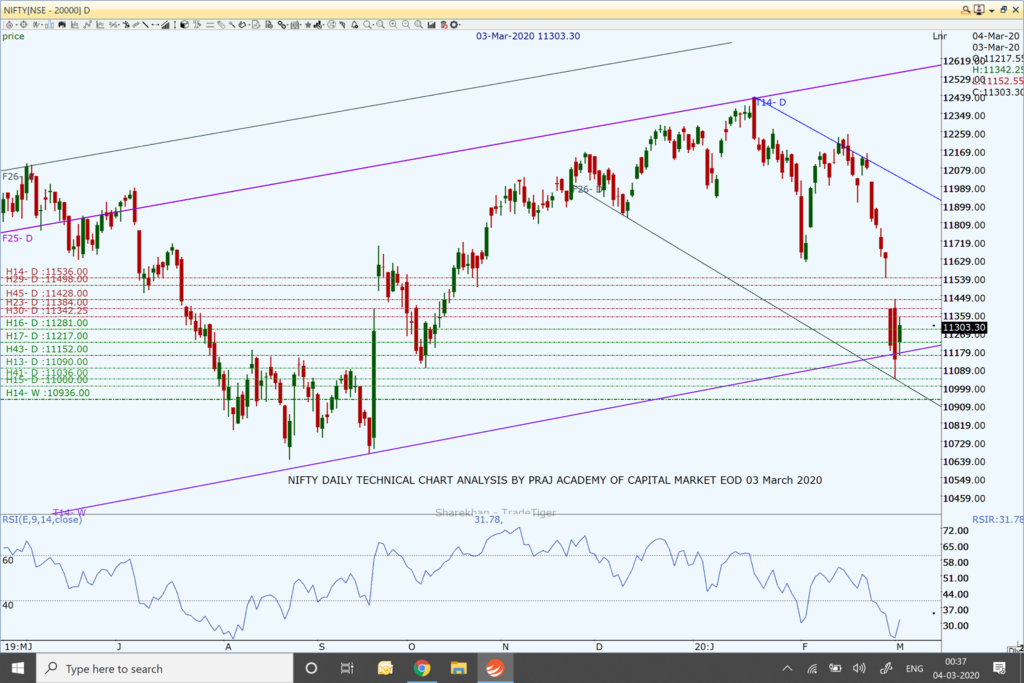Click the rising bars chart icon
The height and width of the screenshot is (683, 1024).
[165, 25]
